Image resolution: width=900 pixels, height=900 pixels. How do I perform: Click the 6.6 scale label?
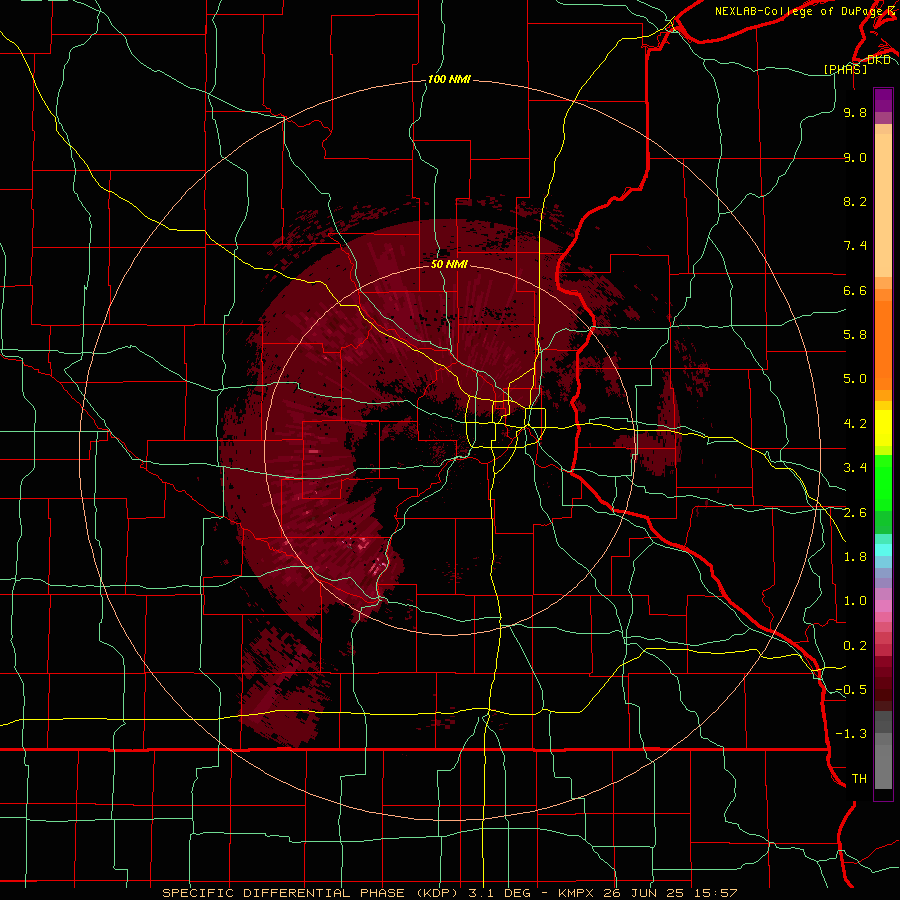855,290
